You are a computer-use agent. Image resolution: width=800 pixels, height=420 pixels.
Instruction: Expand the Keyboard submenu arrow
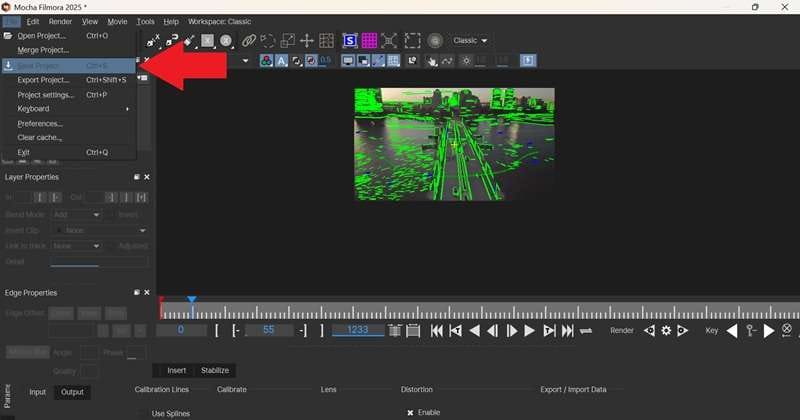point(127,109)
